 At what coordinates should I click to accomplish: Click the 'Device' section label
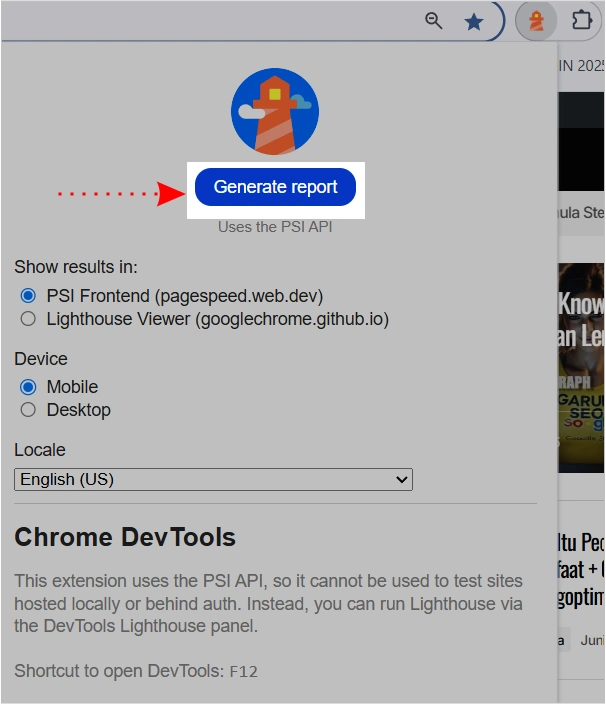(41, 359)
